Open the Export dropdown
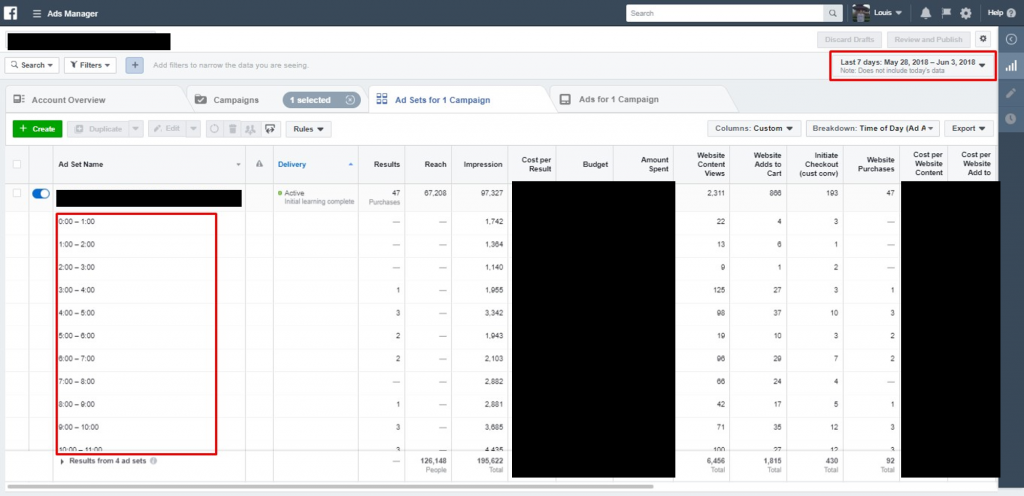This screenshot has width=1024, height=496. (x=968, y=129)
